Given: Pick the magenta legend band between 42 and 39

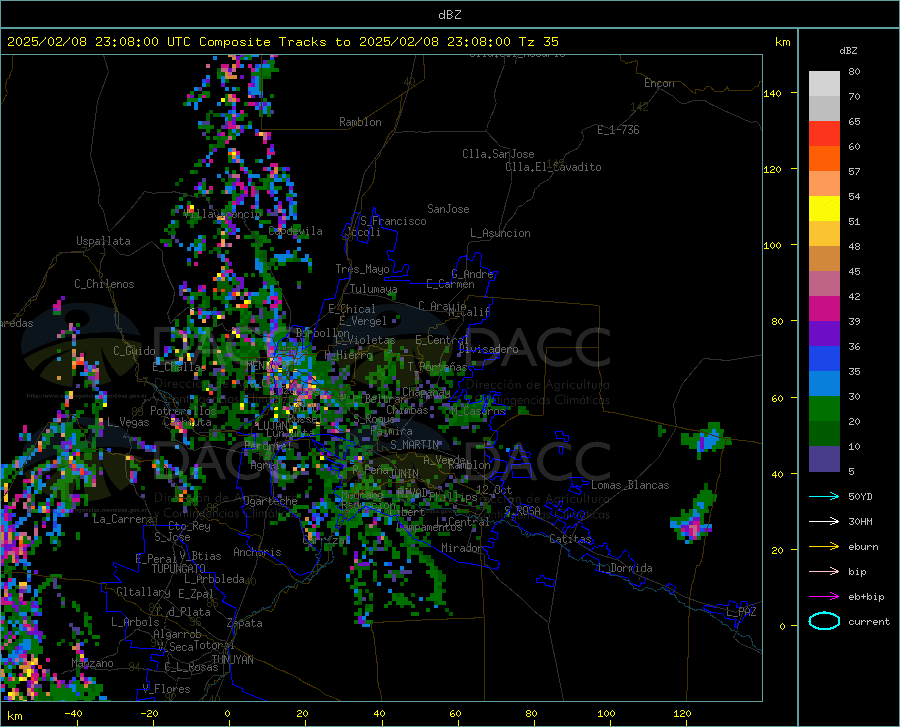Looking at the screenshot, I should [x=824, y=309].
